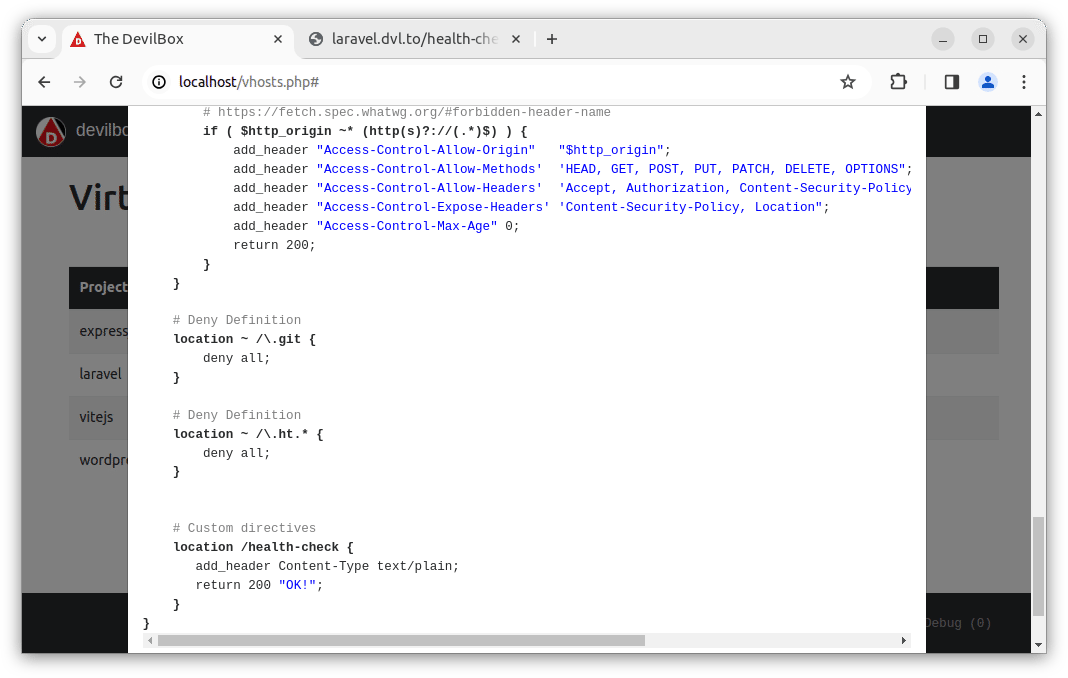Click the horizontal scrollbar in code viewer
The image size is (1068, 678).
click(x=400, y=640)
